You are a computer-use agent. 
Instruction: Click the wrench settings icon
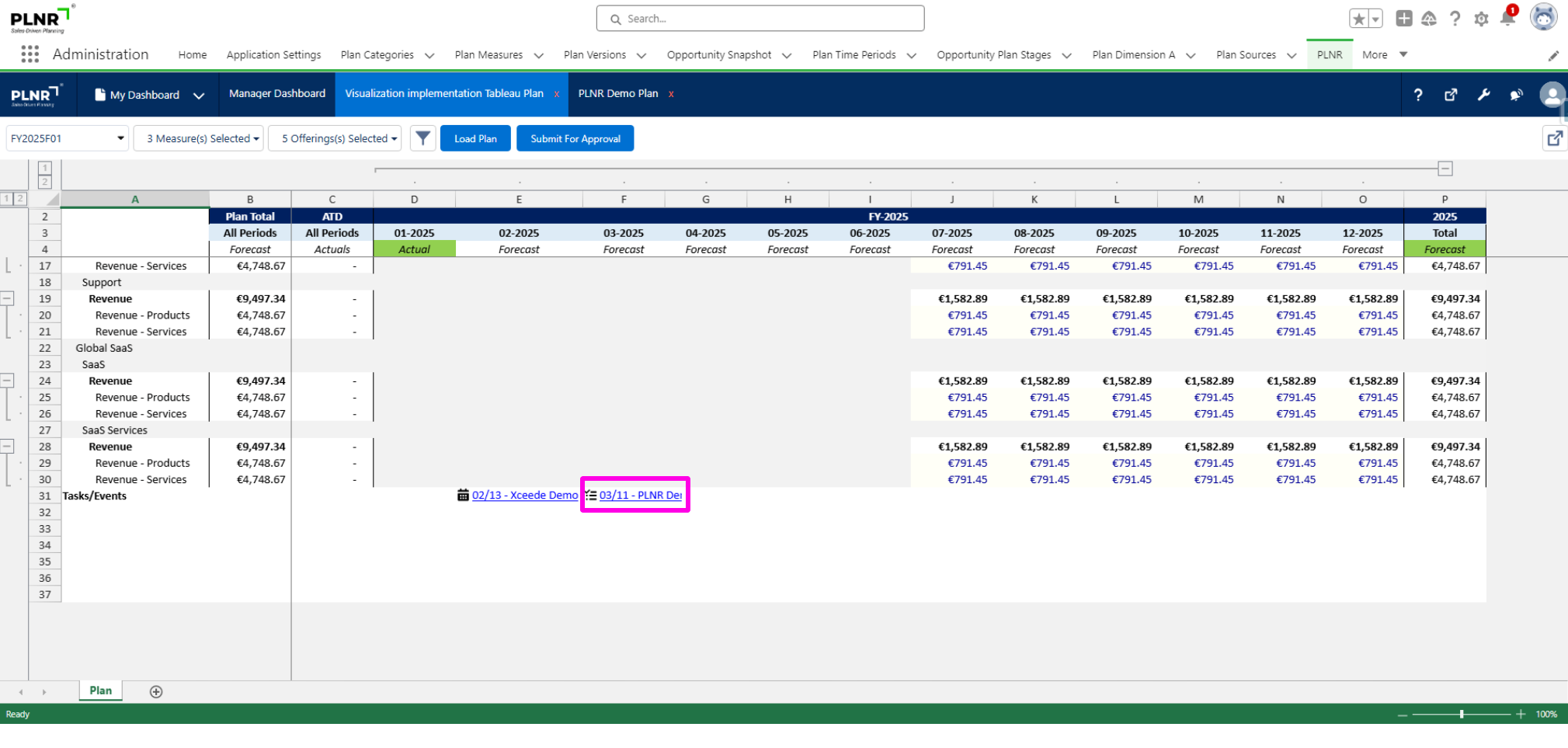pos(1483,95)
